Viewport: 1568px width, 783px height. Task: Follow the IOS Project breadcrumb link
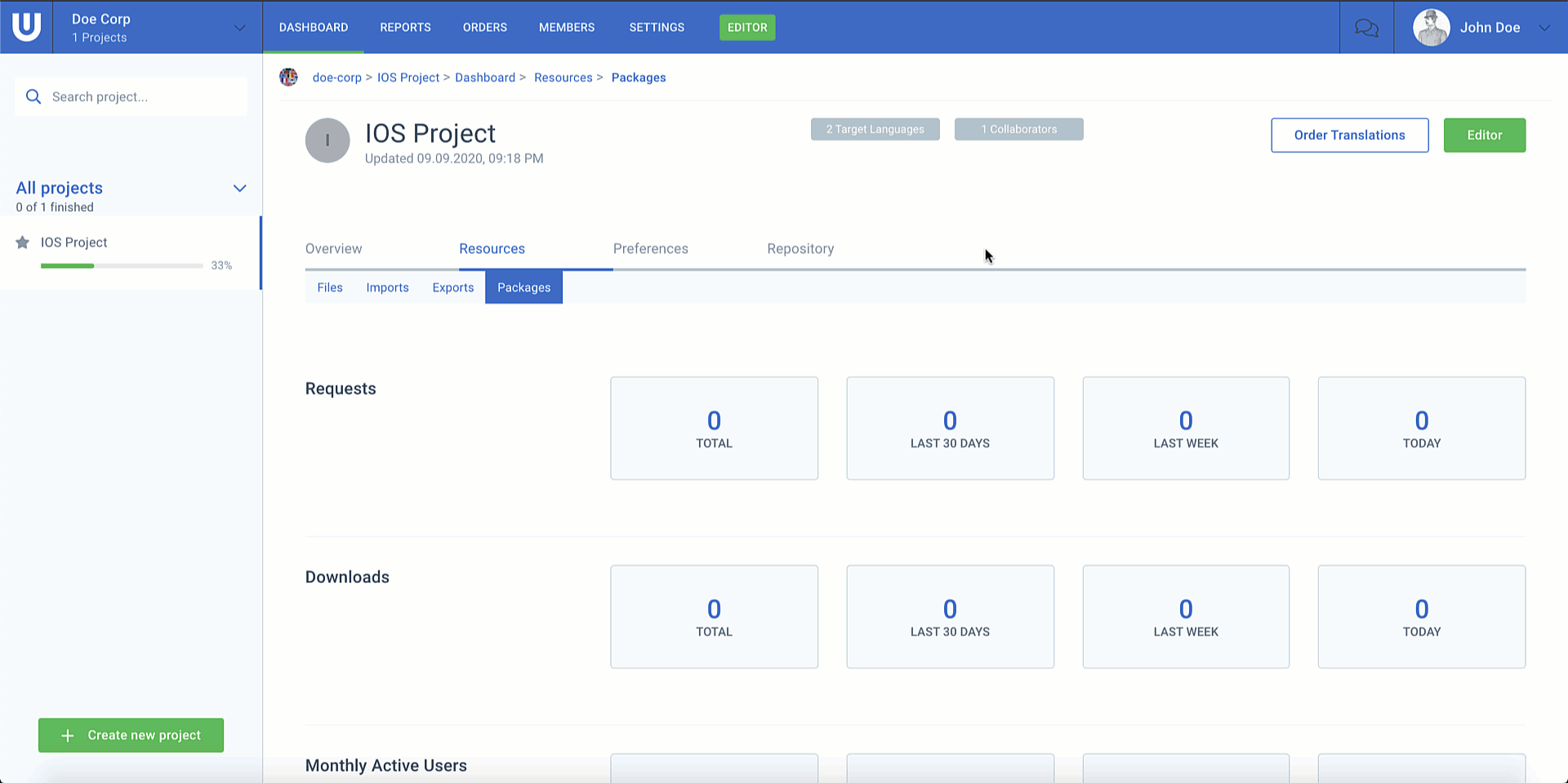[x=408, y=78]
